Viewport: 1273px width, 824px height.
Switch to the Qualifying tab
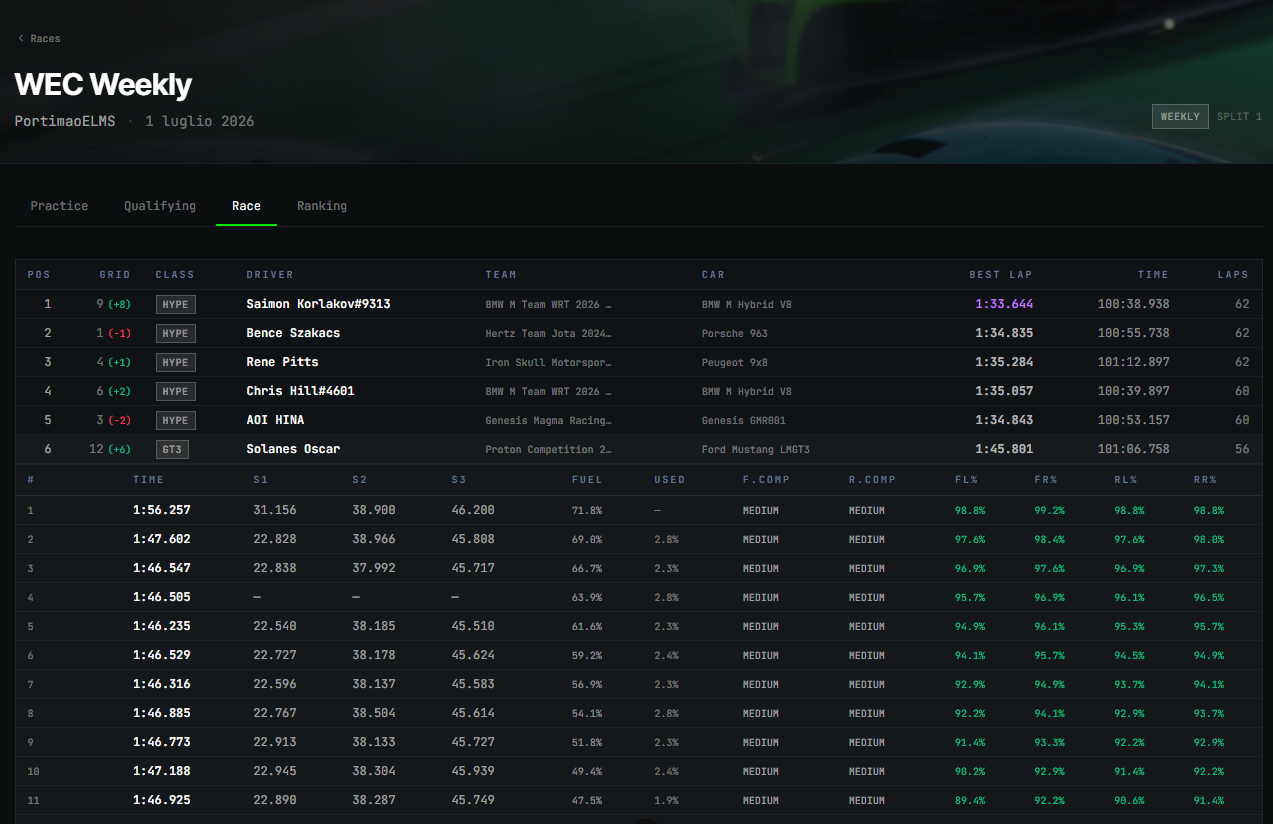[160, 206]
